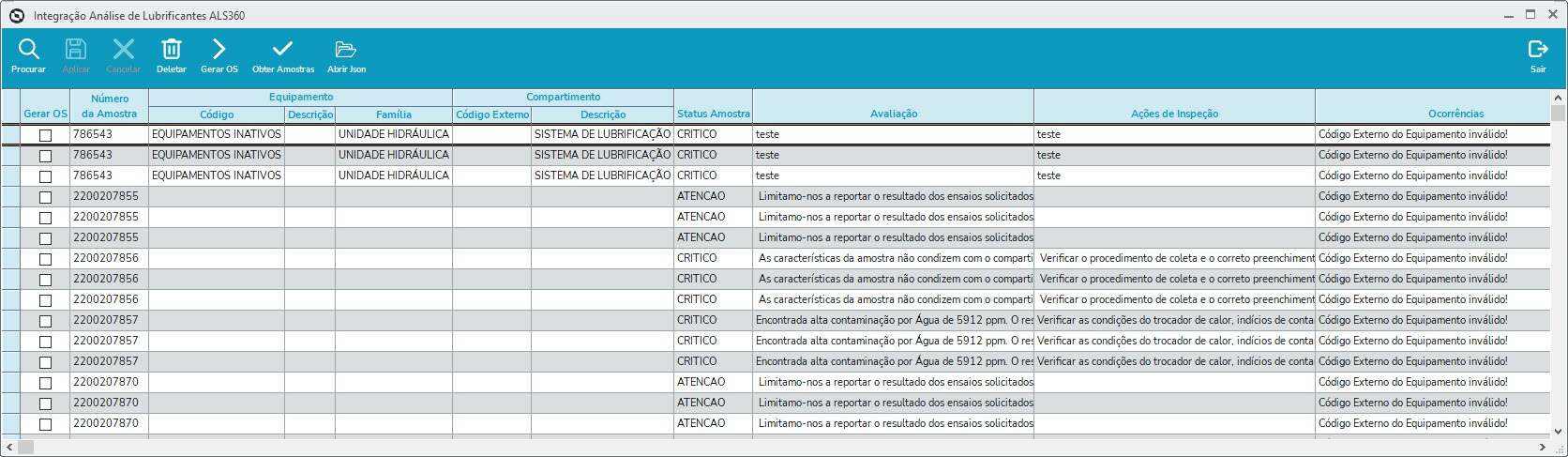Check Gerar OS for second 786543 row
The width and height of the screenshot is (1568, 457).
45,156
